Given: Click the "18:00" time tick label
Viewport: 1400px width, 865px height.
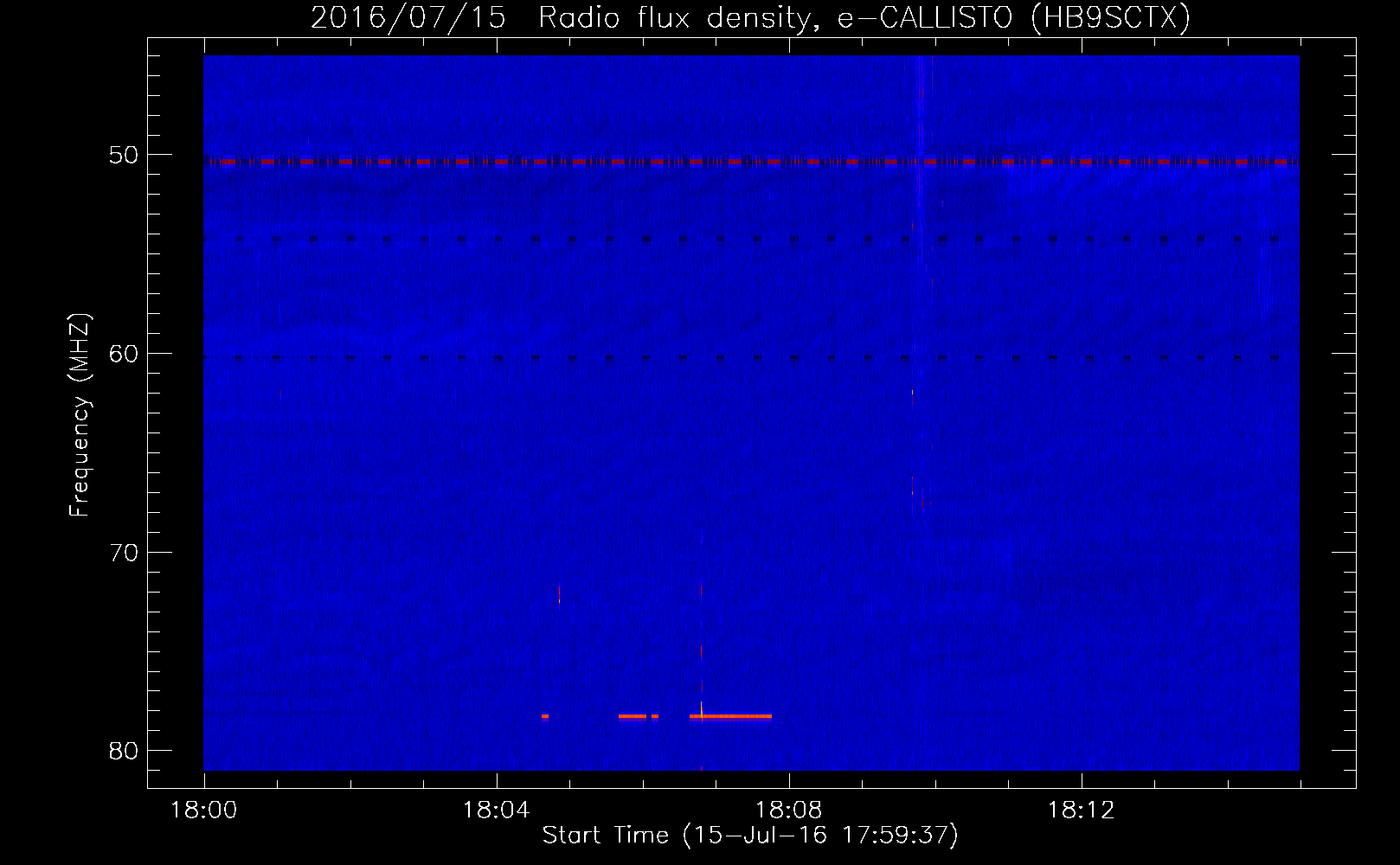Looking at the screenshot, I should click(x=203, y=811).
